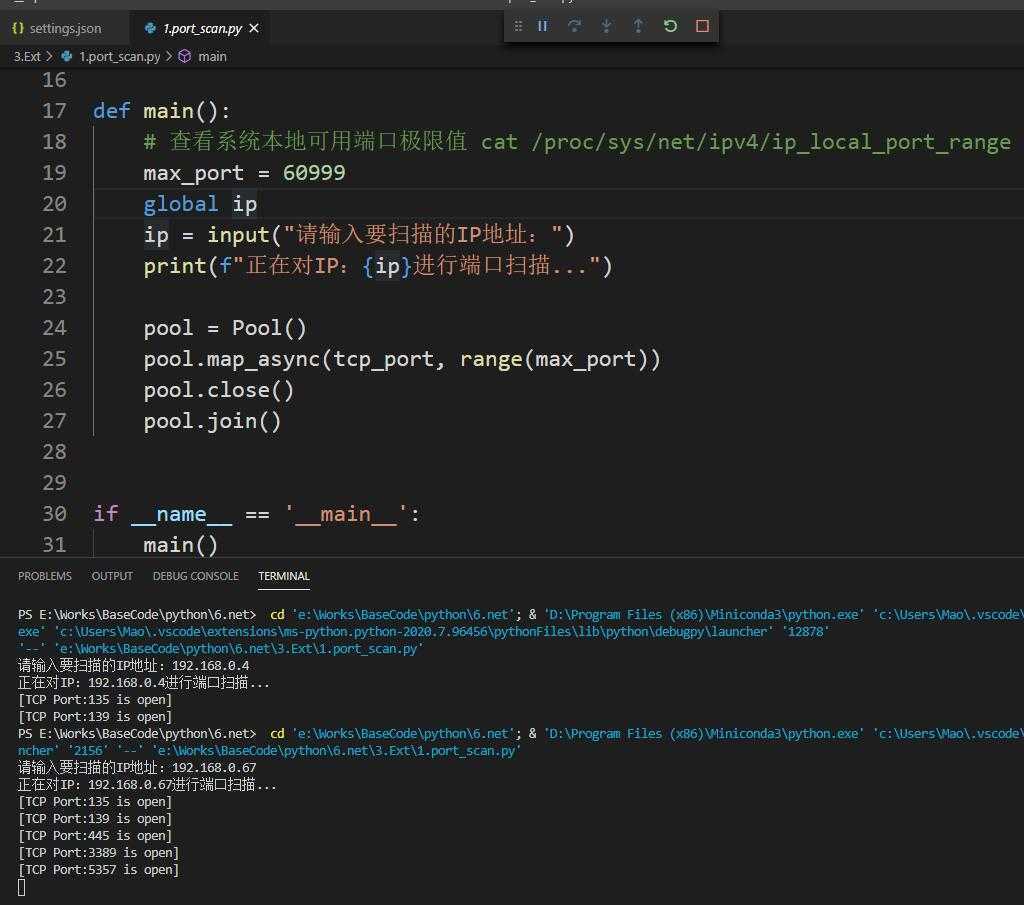Image resolution: width=1024 pixels, height=905 pixels.
Task: Click '[TCP Port:5357 is open]' in terminal
Action: click(99, 869)
